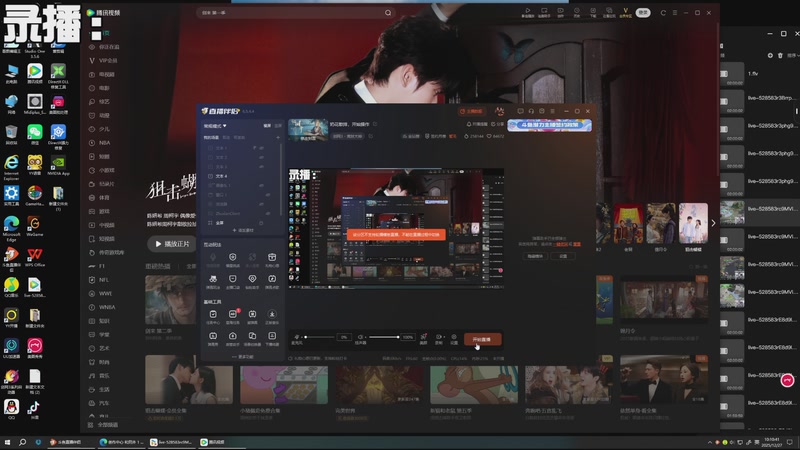Screen dimensions: 800x450
Task: Click the delete trash icon in right window
Action: [780, 55]
